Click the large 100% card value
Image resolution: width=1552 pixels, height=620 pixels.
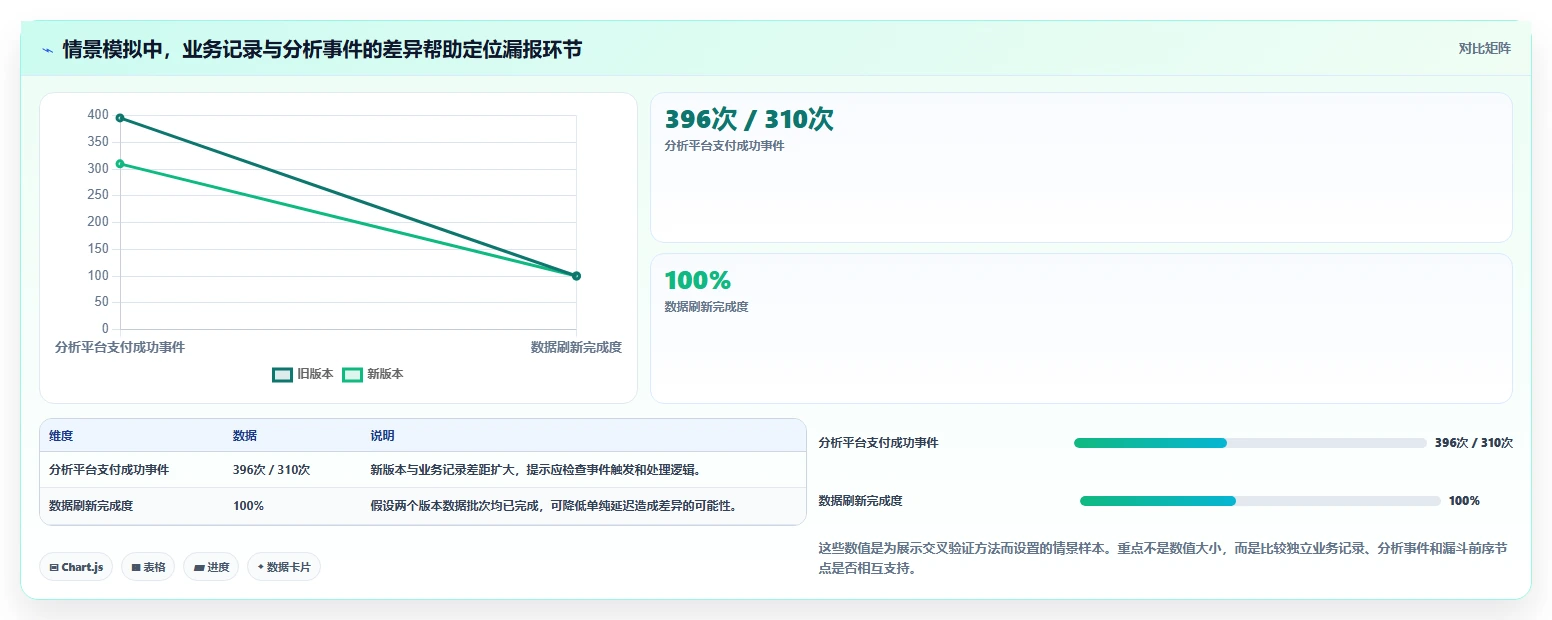coord(698,281)
